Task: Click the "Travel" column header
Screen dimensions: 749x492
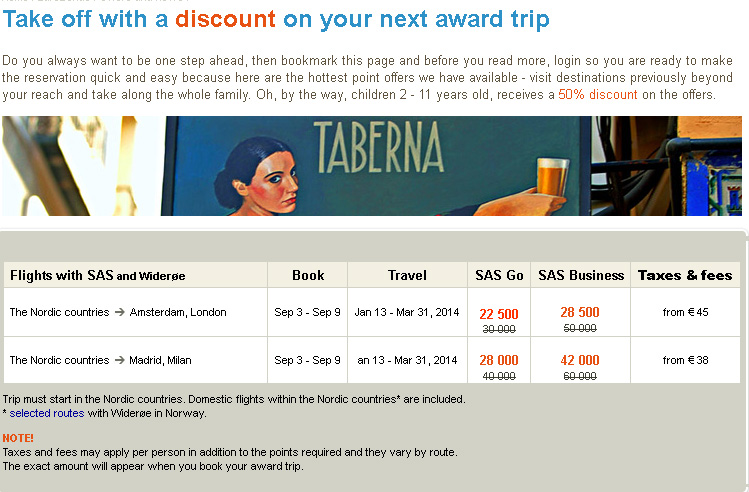Action: [407, 275]
